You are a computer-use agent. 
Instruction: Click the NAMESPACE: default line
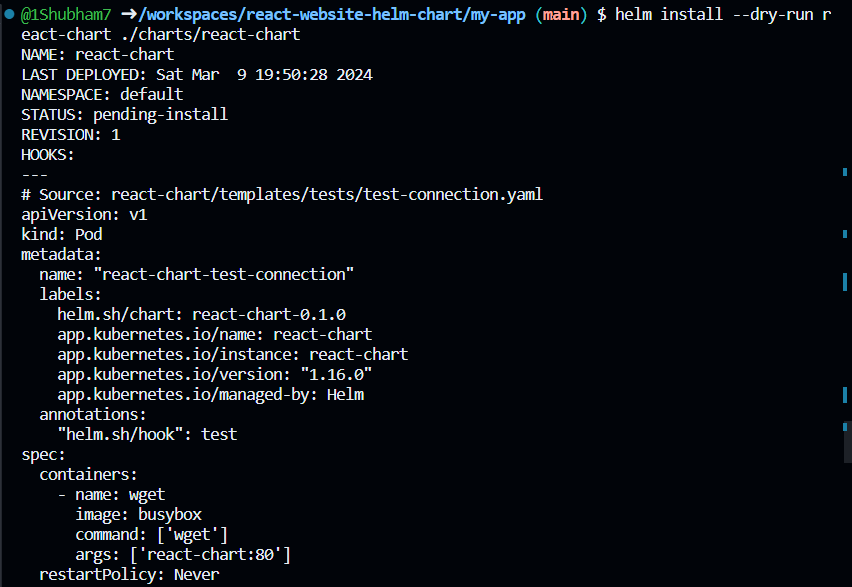102,94
